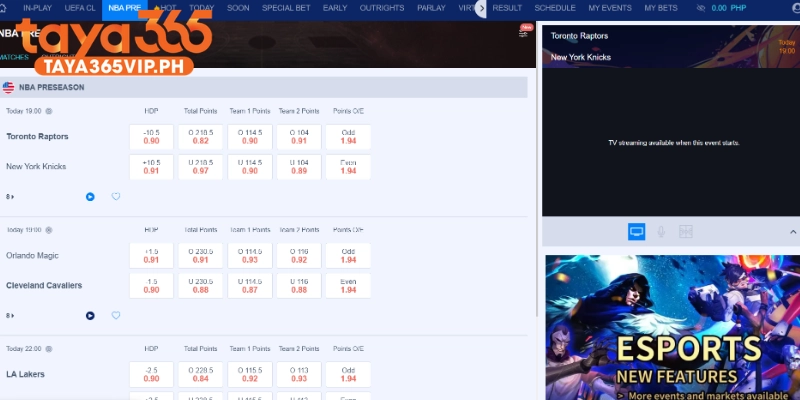Pick Odd at 1.94 in Raptors match
The image size is (800, 400).
pyautogui.click(x=348, y=137)
